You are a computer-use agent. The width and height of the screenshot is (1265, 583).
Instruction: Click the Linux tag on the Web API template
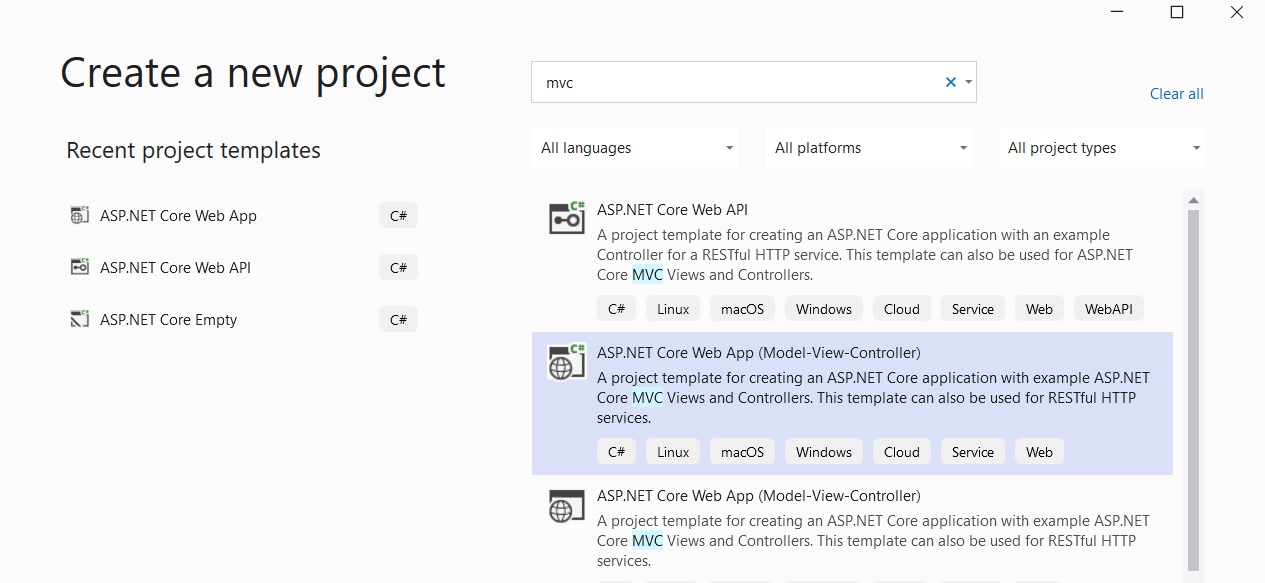673,309
